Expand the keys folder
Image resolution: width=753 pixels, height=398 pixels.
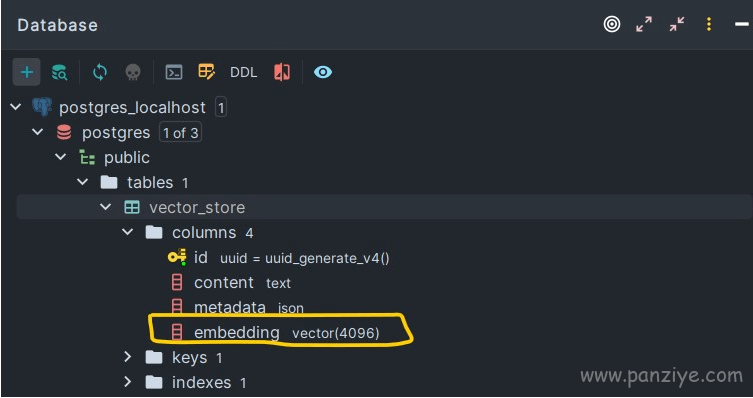coord(127,357)
